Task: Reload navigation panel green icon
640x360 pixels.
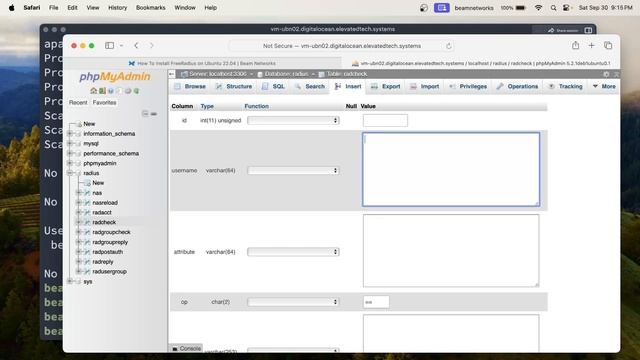Action: click(x=136, y=91)
